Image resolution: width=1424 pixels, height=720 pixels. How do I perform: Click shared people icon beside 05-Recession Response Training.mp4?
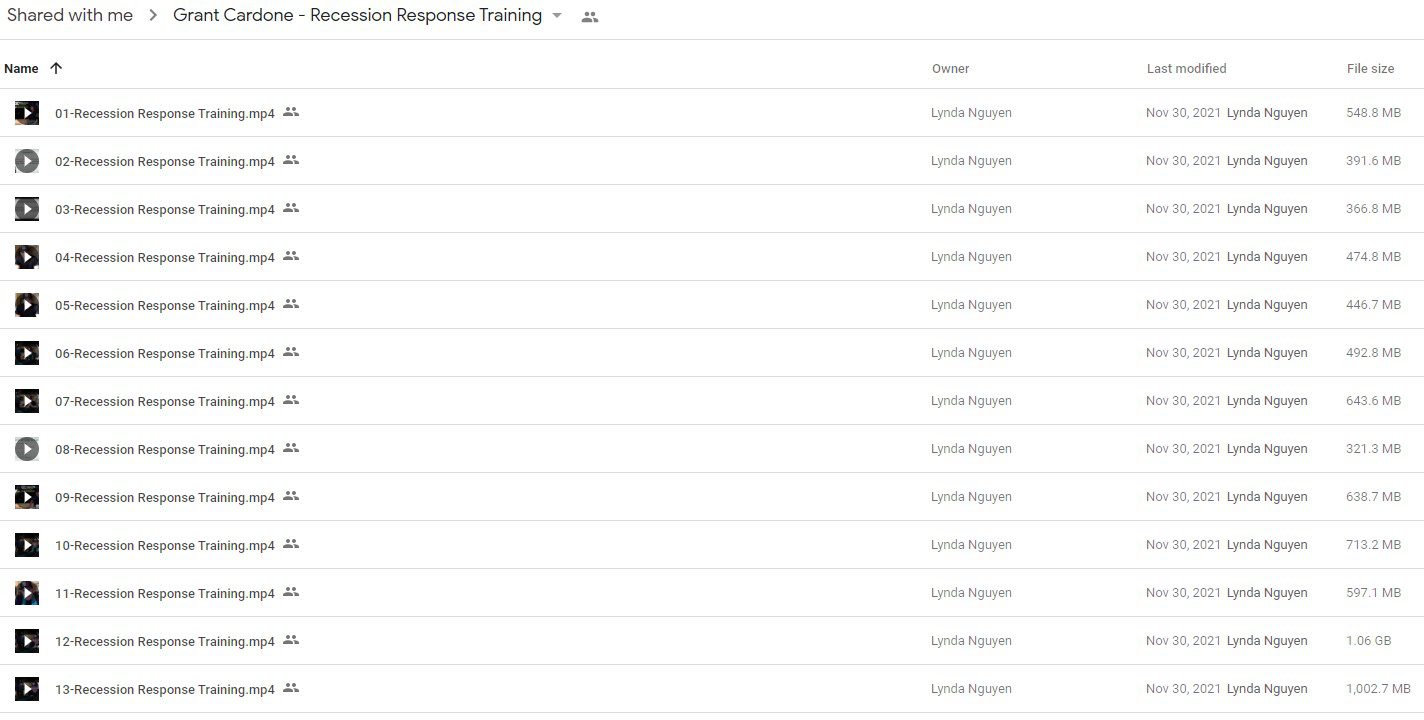pos(291,304)
